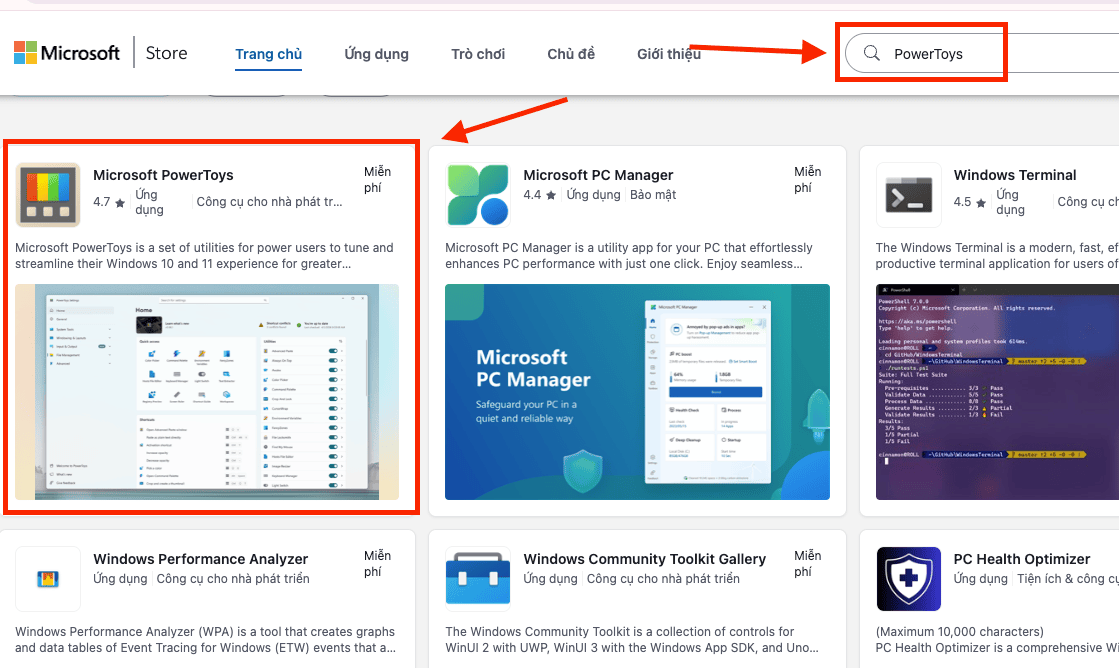
Task: Click the Microsoft logo in header
Action: coord(66,53)
